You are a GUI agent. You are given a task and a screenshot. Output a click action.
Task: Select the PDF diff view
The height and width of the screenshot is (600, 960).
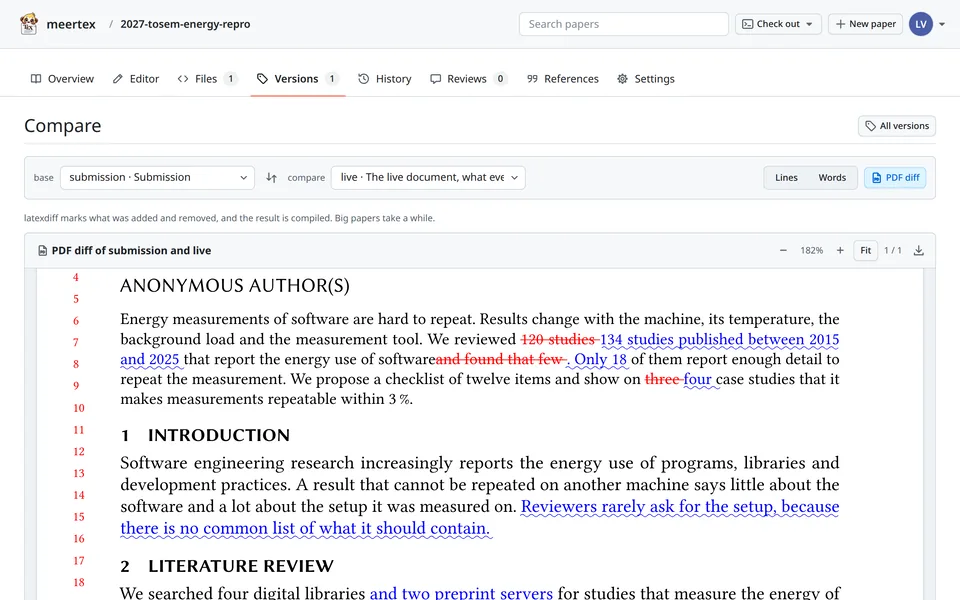pyautogui.click(x=895, y=178)
